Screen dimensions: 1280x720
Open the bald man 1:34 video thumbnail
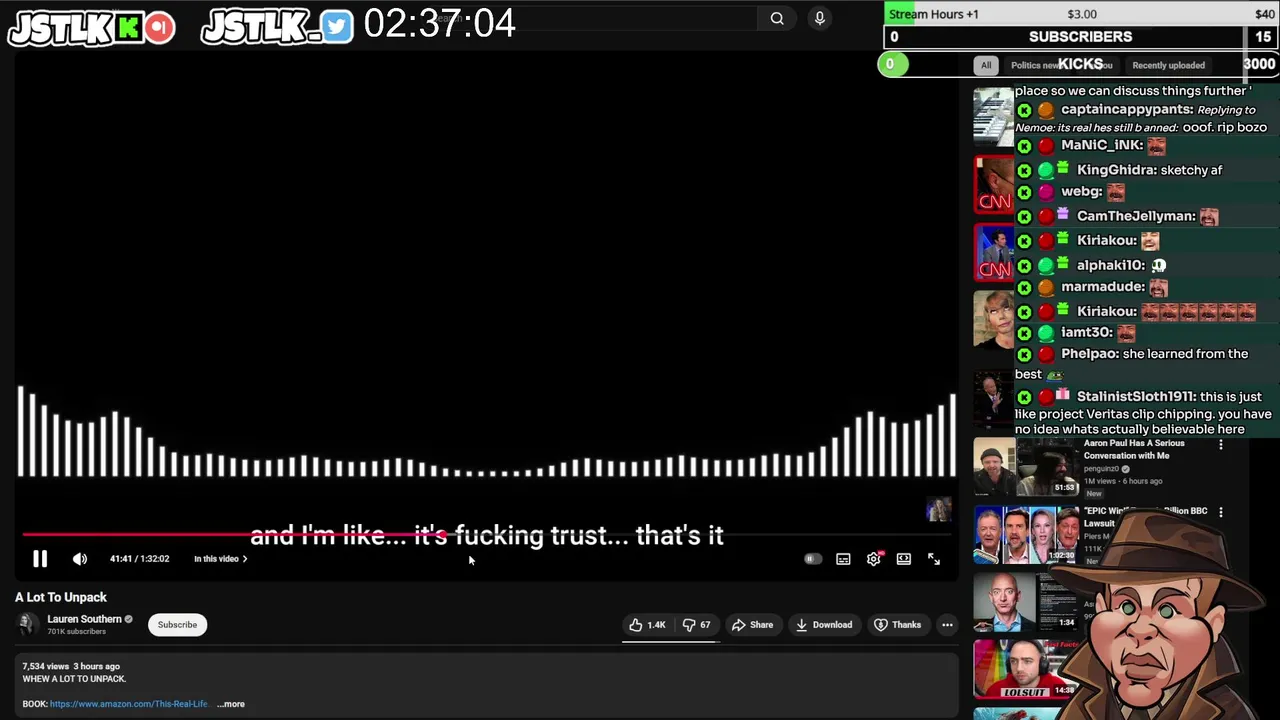coord(1025,602)
